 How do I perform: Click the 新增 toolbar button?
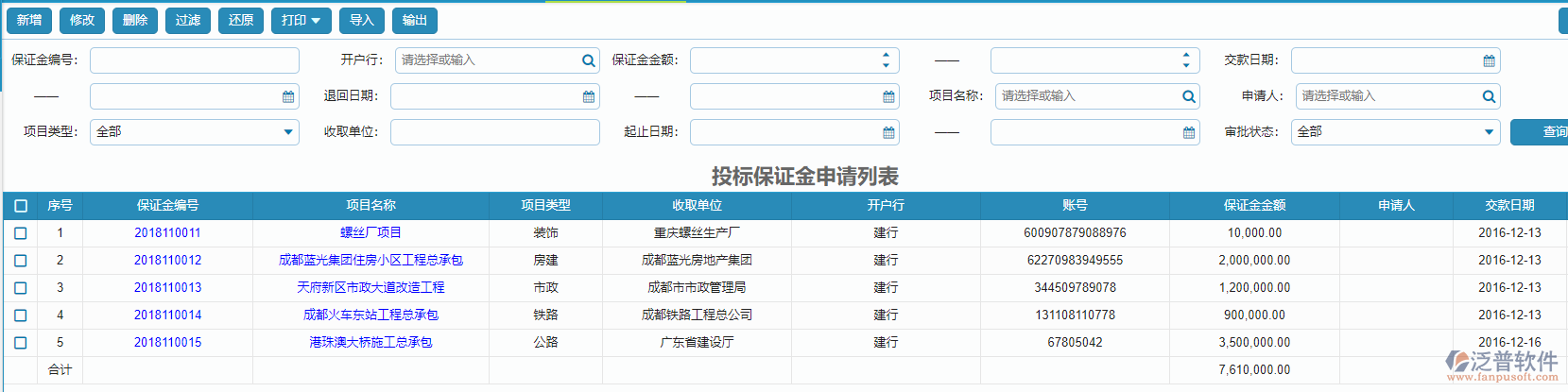[29, 20]
